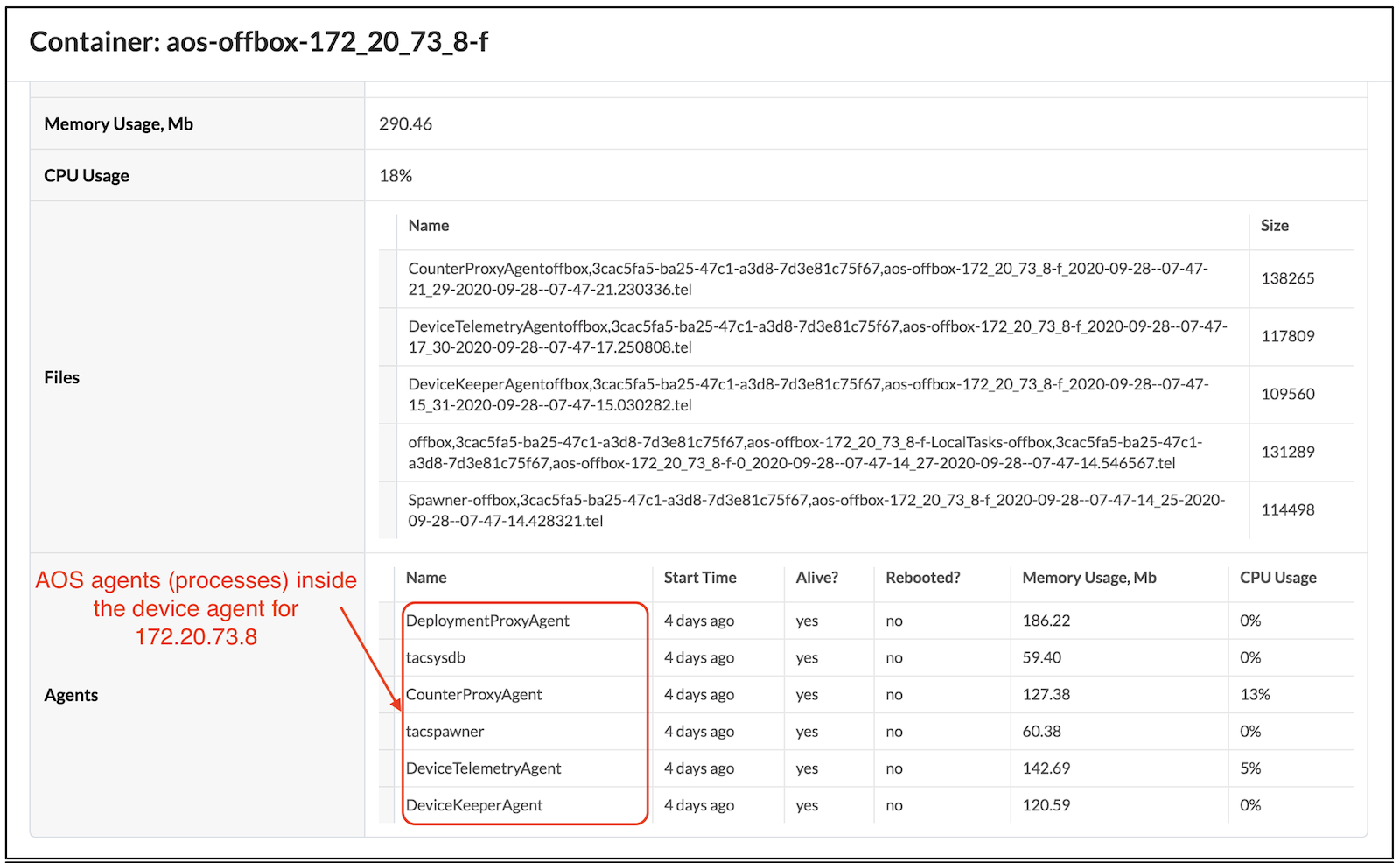Select the tacspawner agent name
Viewport: 1400px width, 863px height.
[x=444, y=731]
